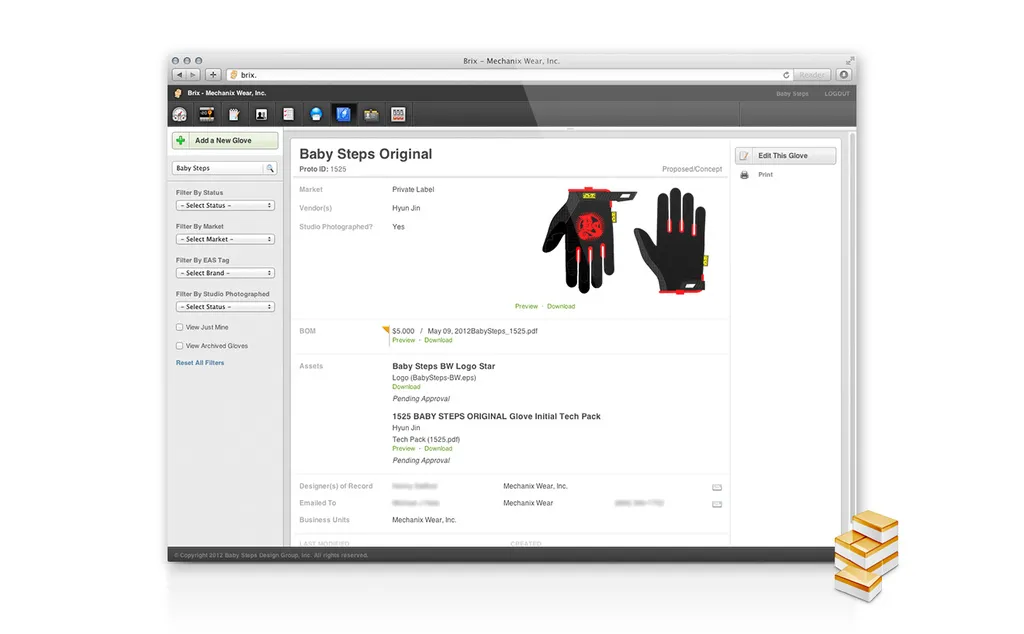Click Preview link for BOM pdf
This screenshot has height=634, width=1024.
404,340
